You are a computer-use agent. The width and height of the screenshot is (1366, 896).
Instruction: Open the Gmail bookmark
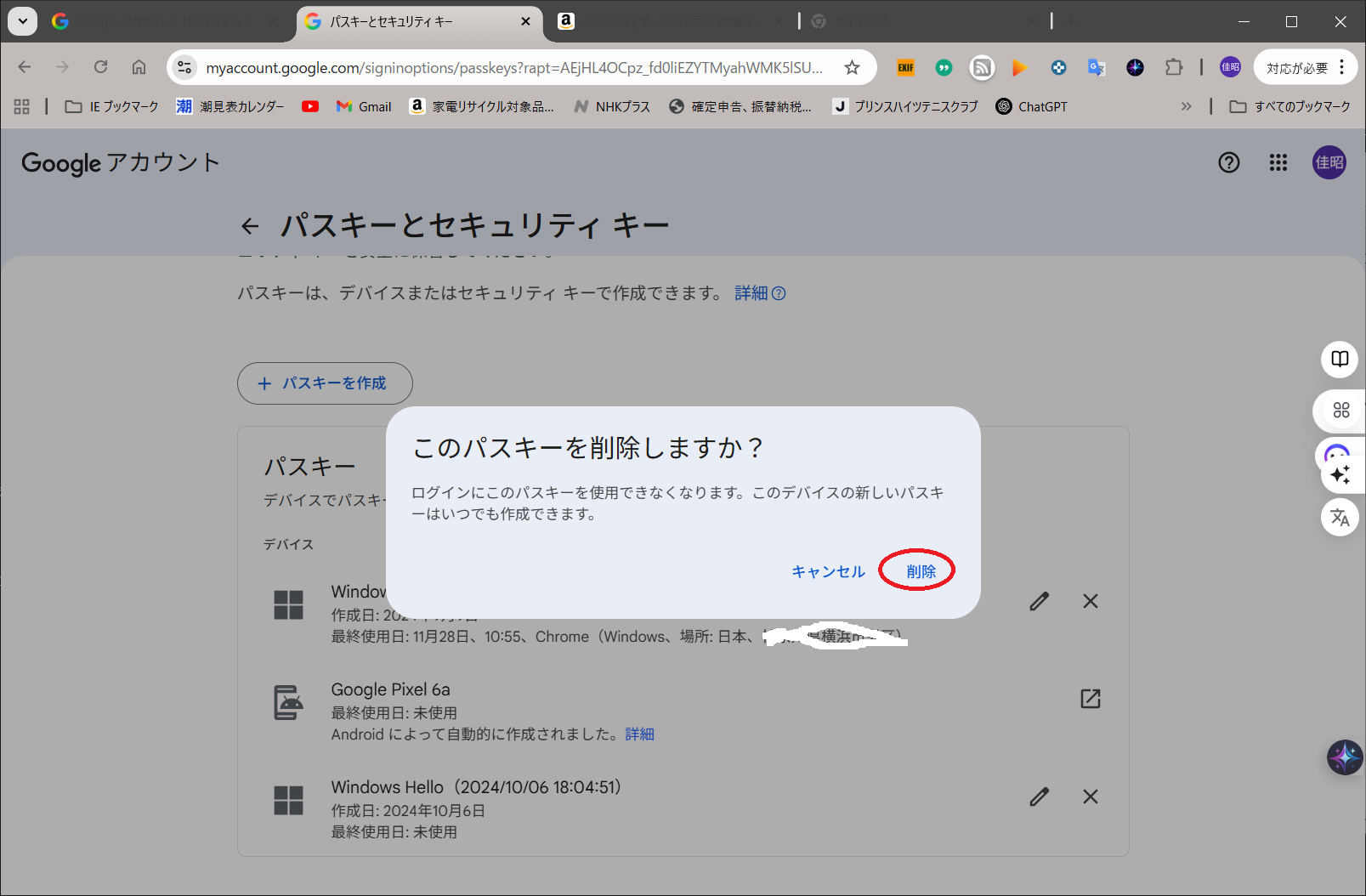[x=364, y=106]
